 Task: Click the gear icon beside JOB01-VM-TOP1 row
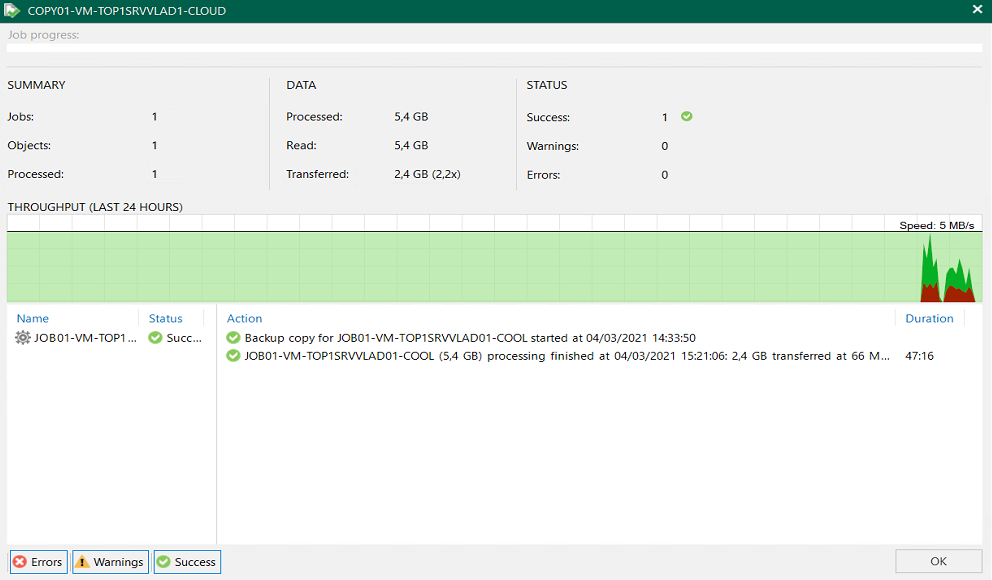[23, 338]
